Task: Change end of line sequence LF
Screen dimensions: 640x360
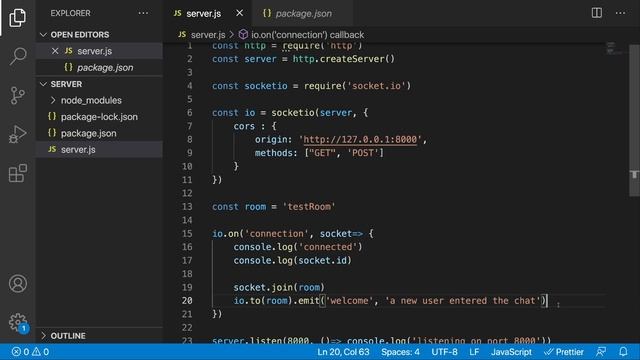Action: tap(474, 352)
